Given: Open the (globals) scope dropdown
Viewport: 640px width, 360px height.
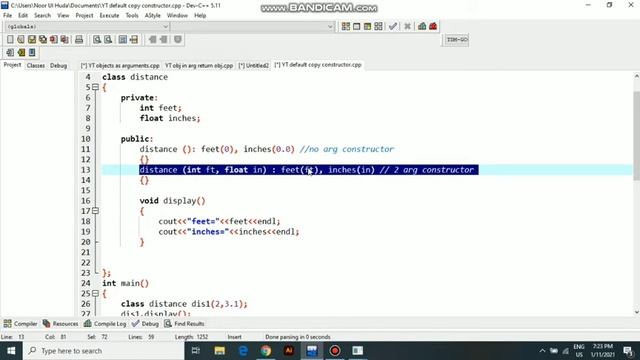Looking at the screenshot, I should [x=87, y=27].
